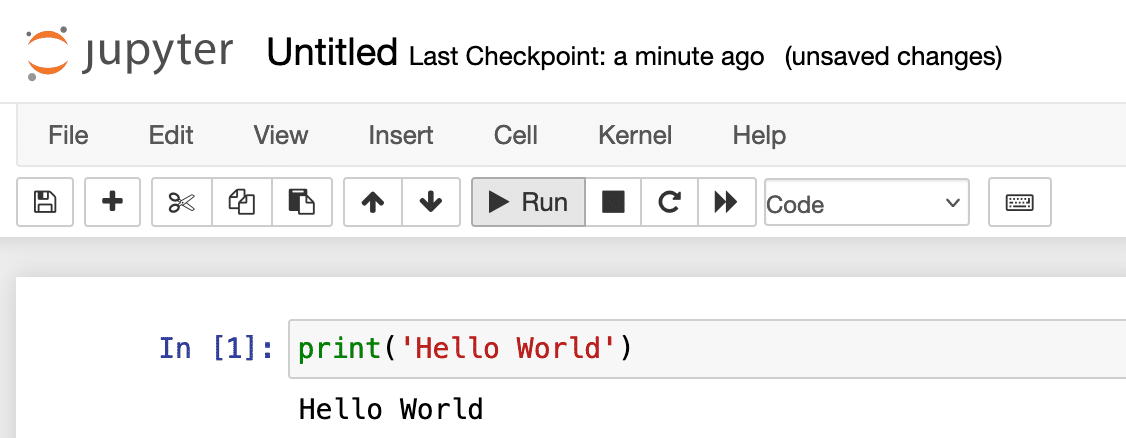Open the cell type Code dropdown

coord(867,203)
